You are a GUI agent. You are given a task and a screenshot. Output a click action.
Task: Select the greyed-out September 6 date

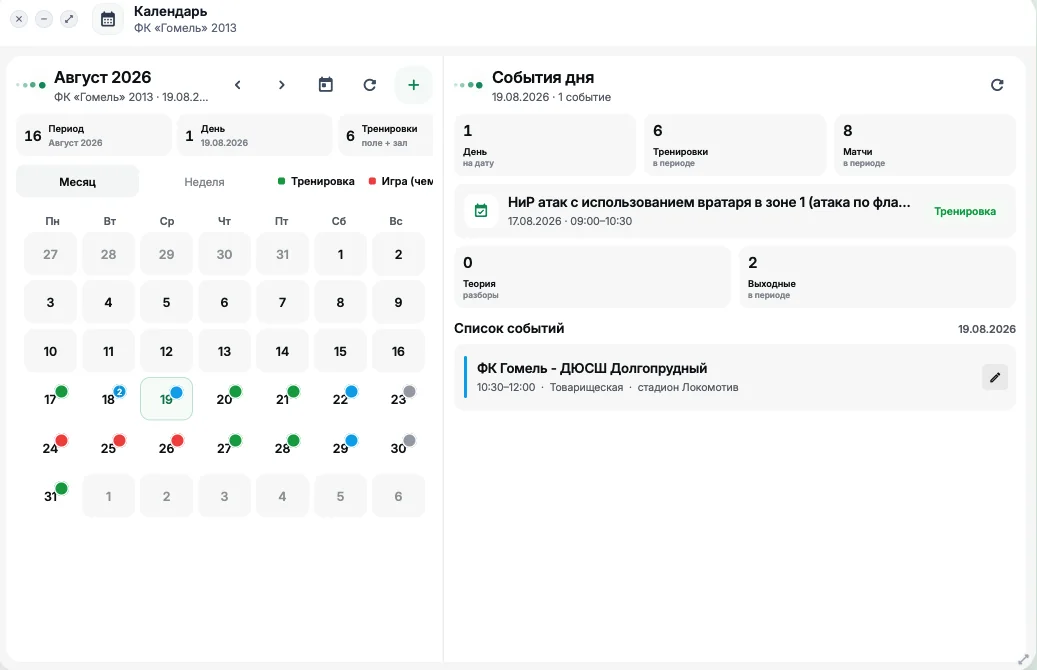pyautogui.click(x=398, y=496)
